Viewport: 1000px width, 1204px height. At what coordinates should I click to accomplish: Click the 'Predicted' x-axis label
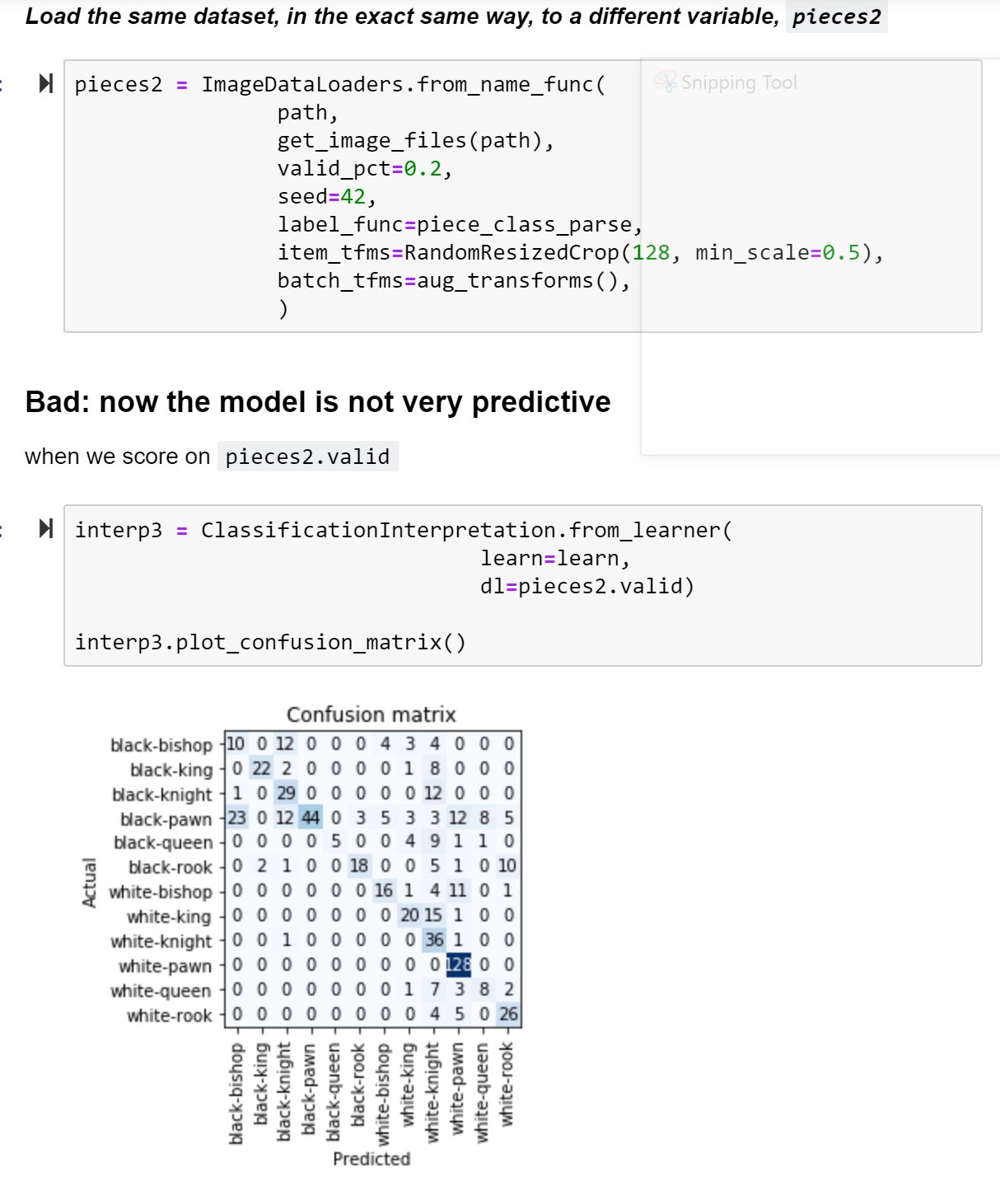click(x=371, y=1159)
